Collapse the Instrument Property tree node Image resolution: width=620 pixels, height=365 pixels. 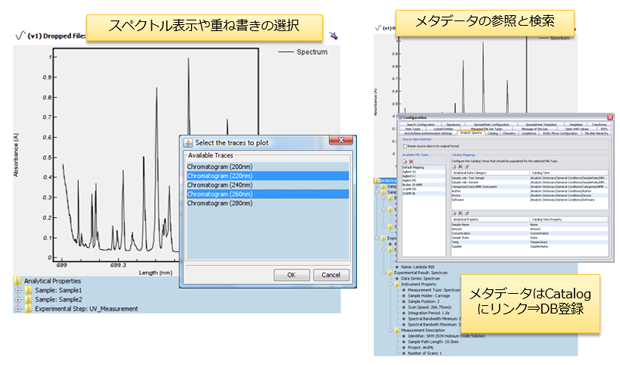[391, 284]
